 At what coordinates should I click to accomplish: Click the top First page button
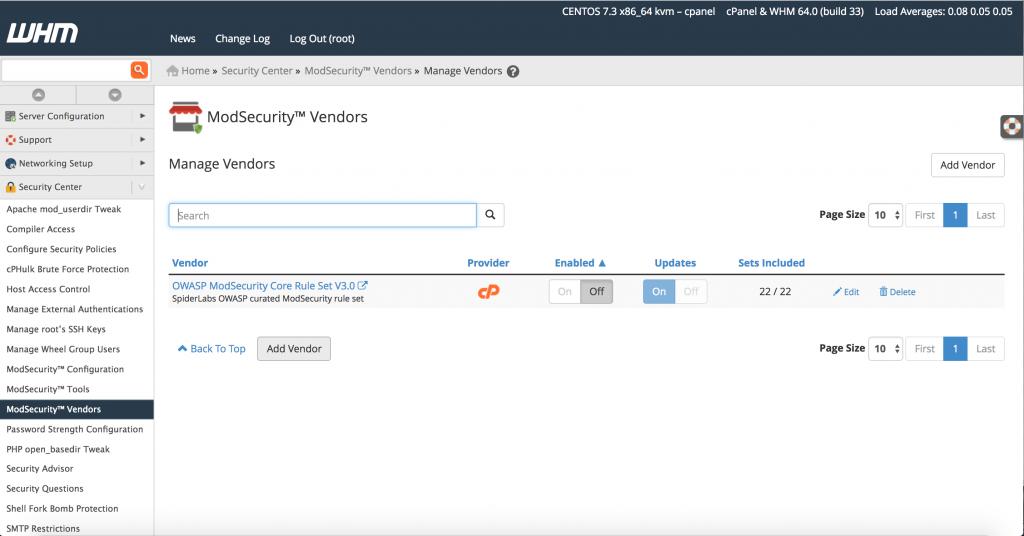pos(925,215)
